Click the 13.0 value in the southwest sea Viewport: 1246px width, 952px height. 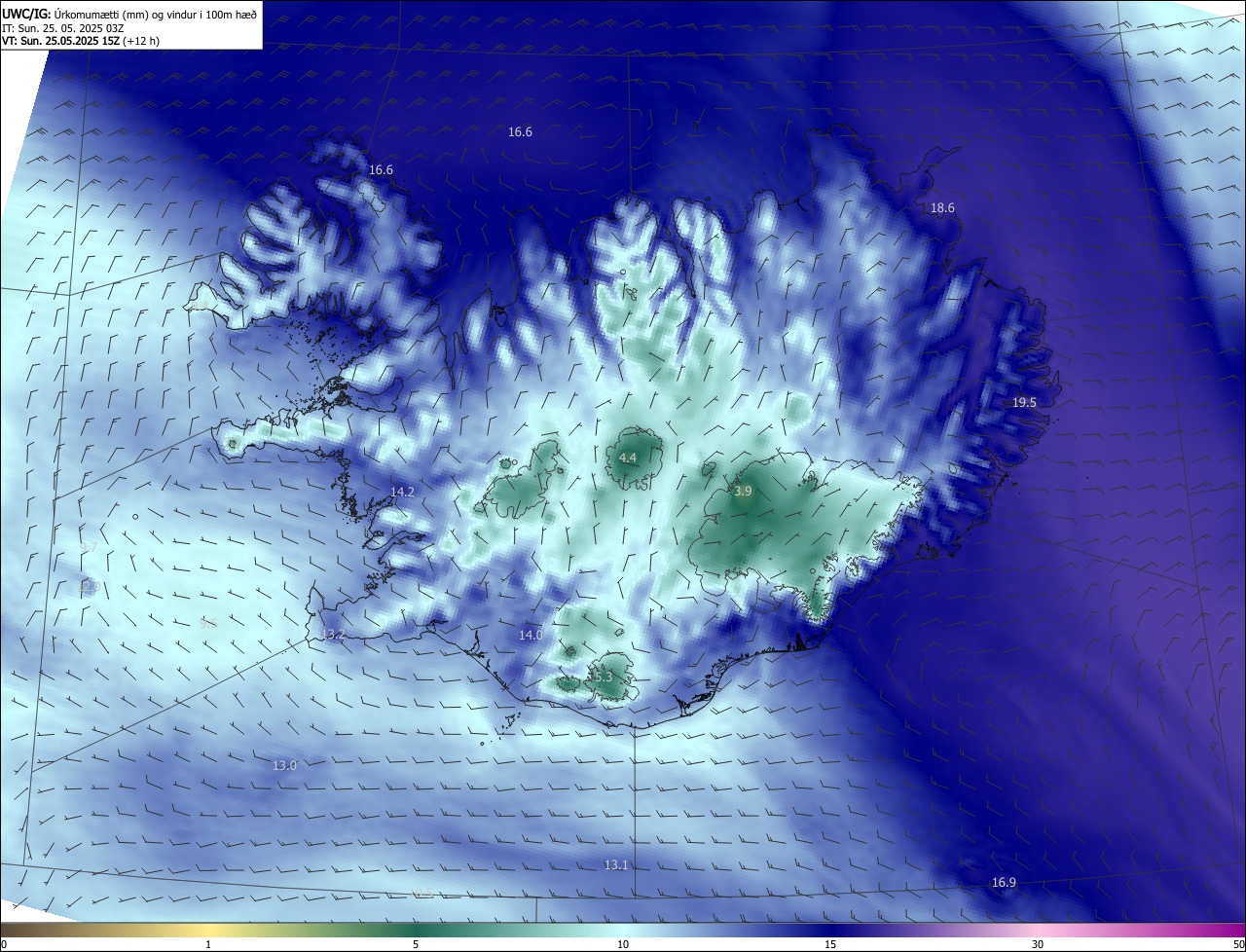tap(284, 765)
